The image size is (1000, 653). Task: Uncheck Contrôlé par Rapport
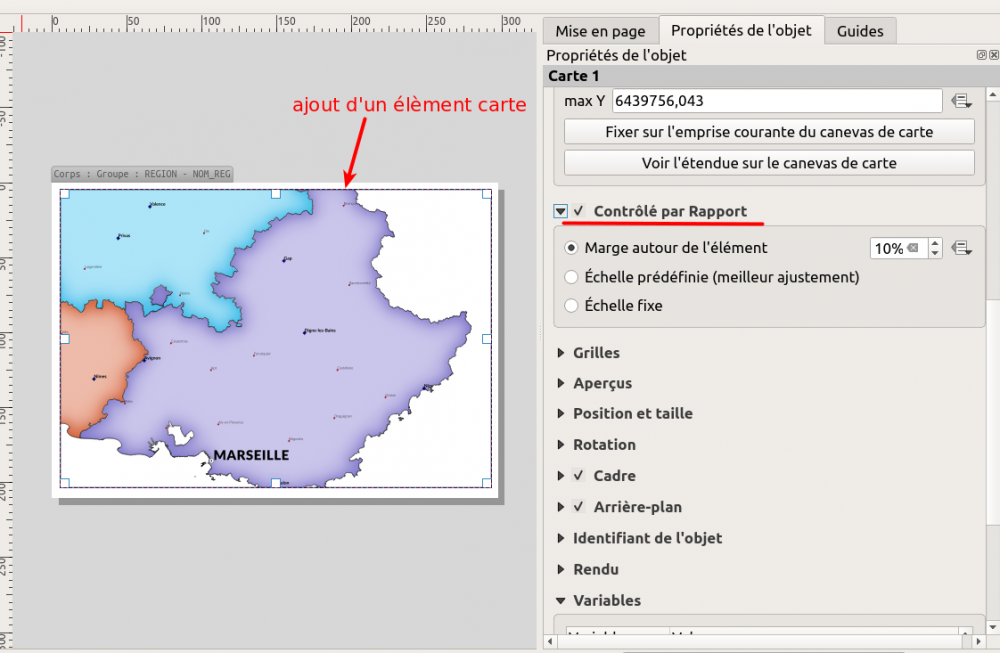click(x=580, y=211)
